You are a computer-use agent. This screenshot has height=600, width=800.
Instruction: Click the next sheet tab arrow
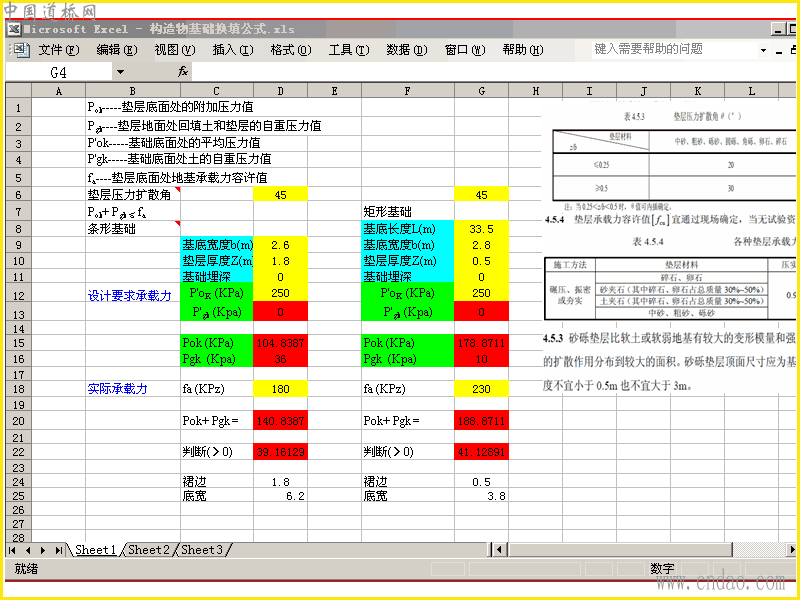(43, 550)
